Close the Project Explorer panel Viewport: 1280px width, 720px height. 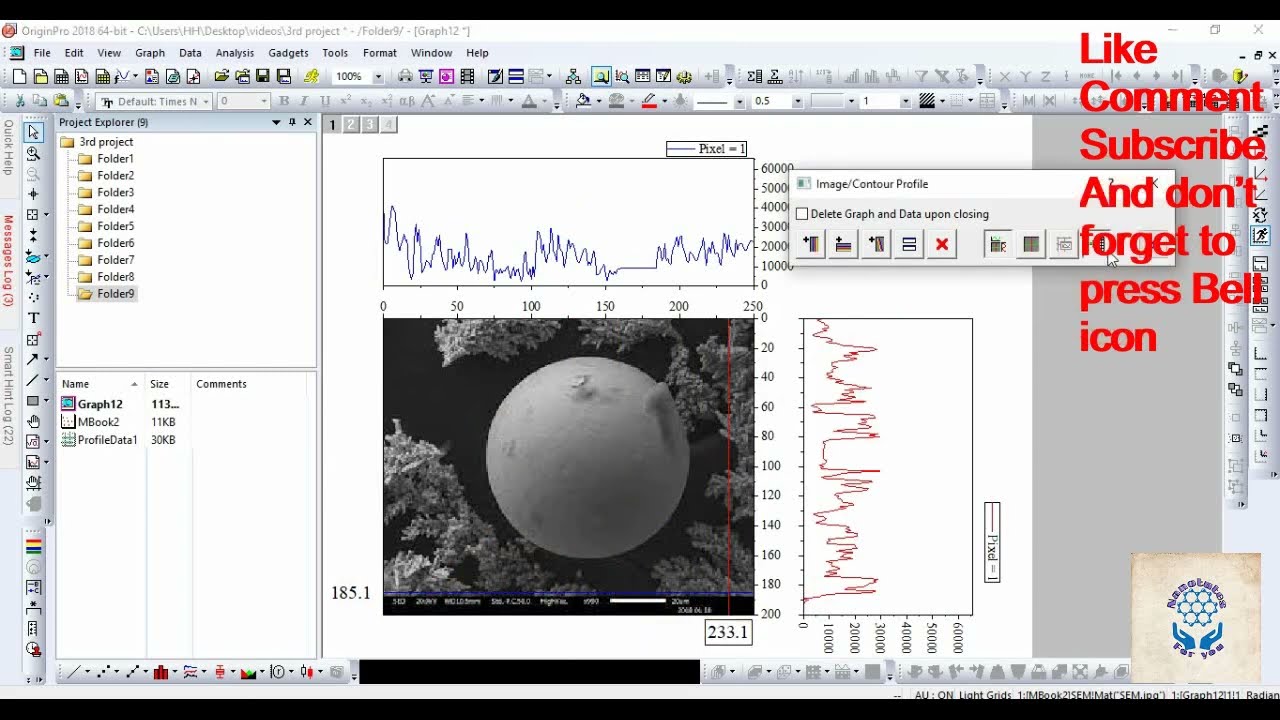click(307, 122)
